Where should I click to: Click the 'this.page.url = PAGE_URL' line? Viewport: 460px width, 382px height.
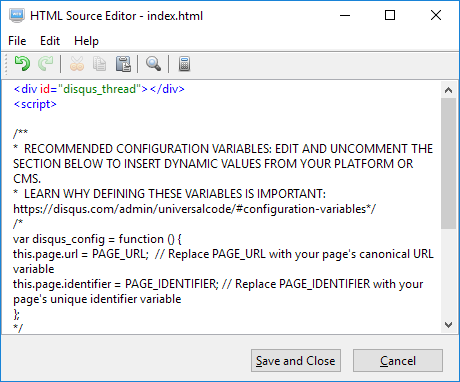[x=223, y=254]
